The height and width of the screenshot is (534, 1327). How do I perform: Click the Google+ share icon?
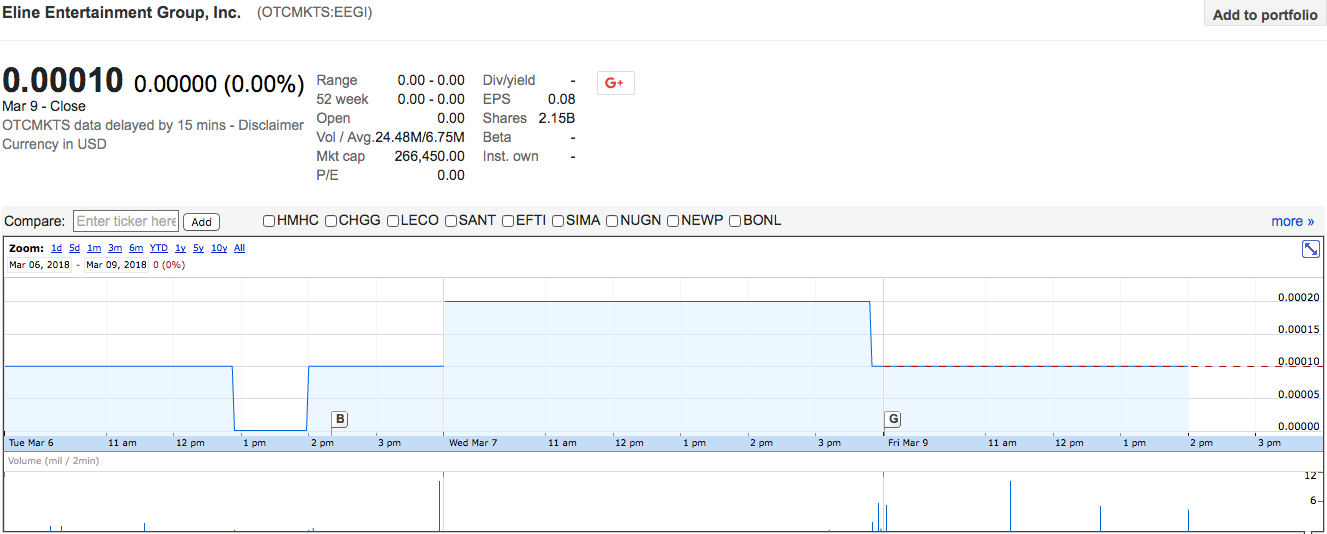[615, 83]
